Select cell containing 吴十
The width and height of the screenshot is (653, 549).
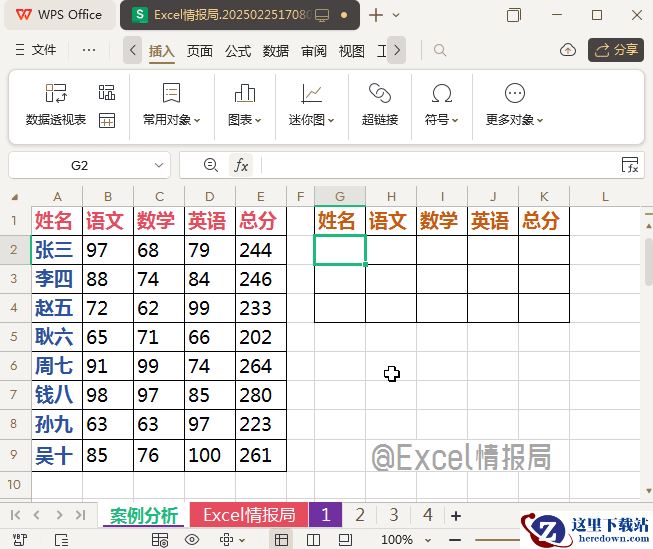57,455
